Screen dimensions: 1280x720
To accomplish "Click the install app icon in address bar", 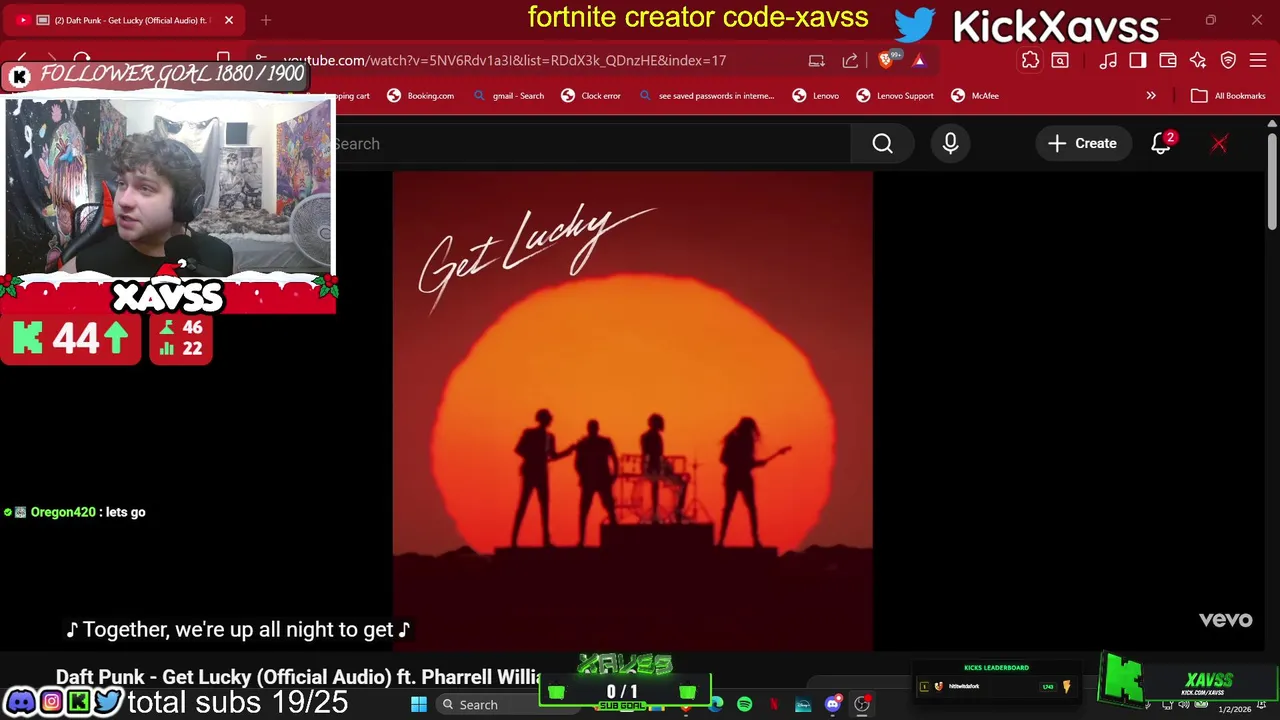I will click(817, 61).
